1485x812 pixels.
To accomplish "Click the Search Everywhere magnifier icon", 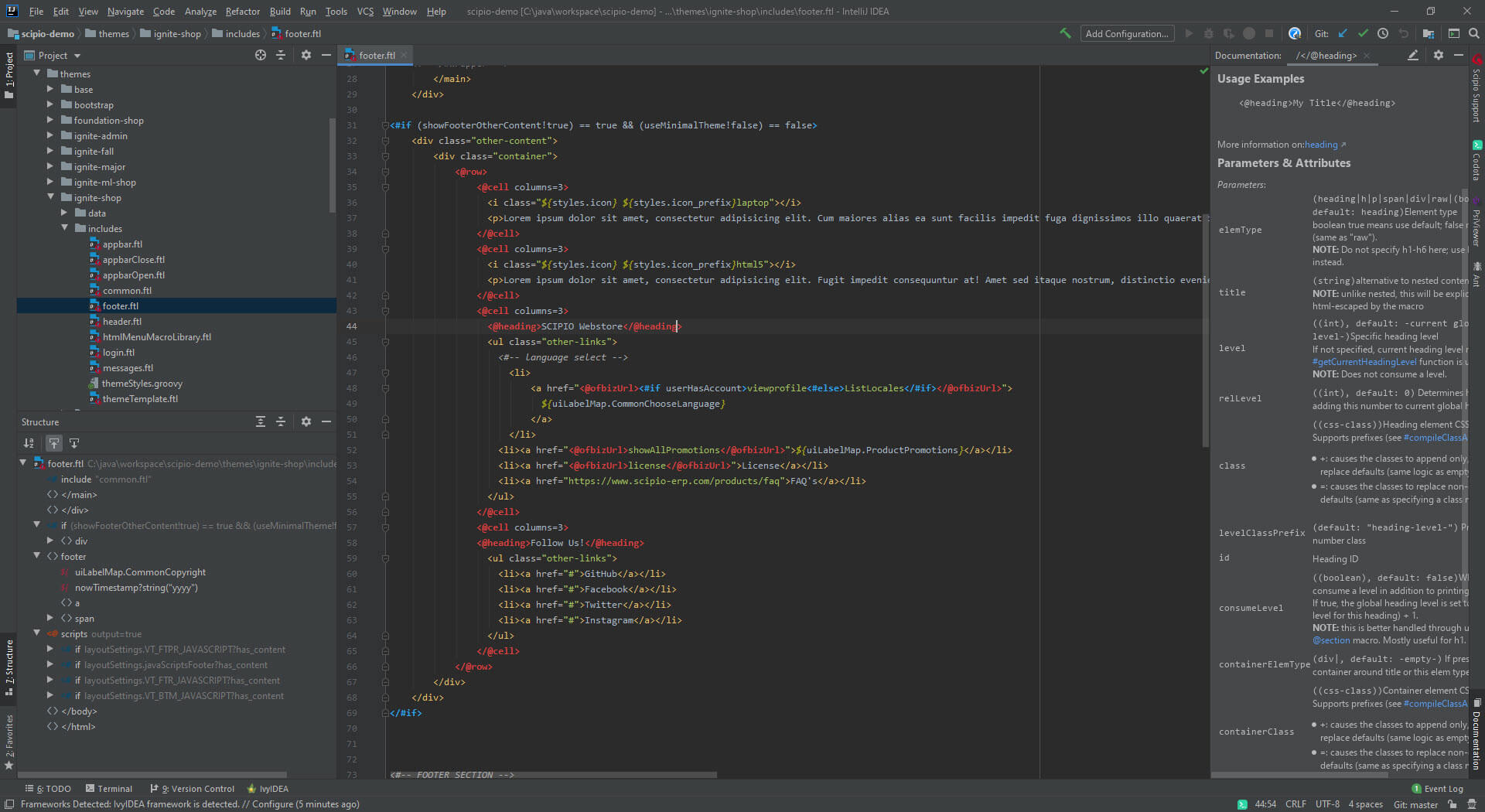I will pyautogui.click(x=1474, y=33).
